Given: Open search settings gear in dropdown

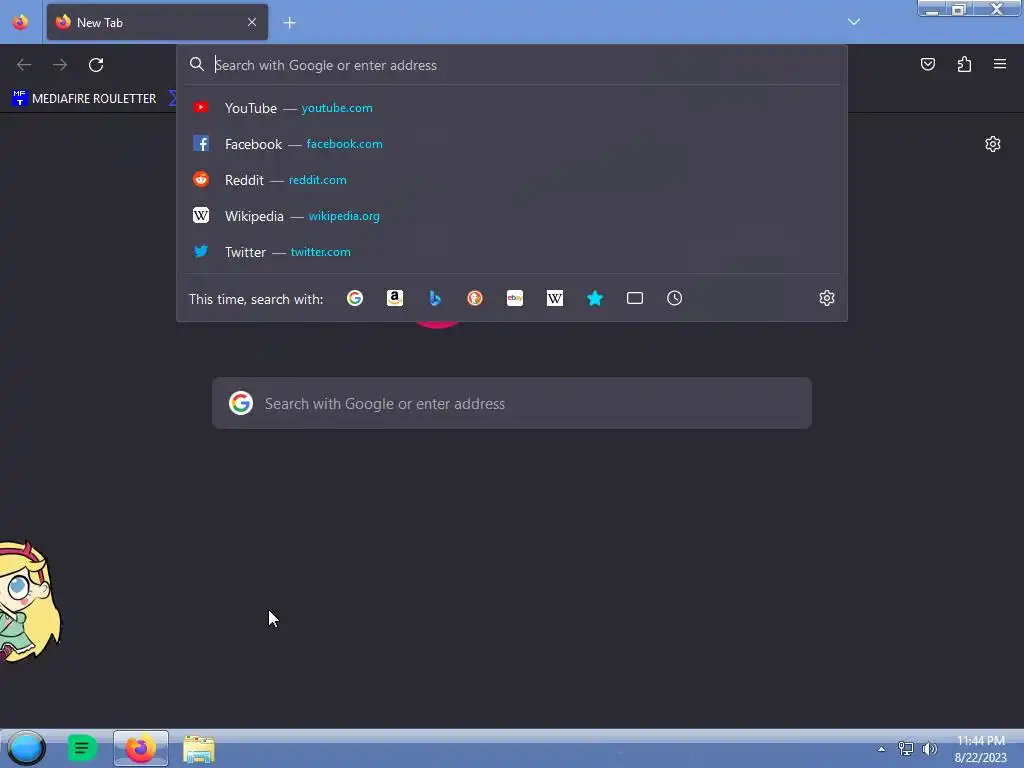Looking at the screenshot, I should (x=827, y=298).
